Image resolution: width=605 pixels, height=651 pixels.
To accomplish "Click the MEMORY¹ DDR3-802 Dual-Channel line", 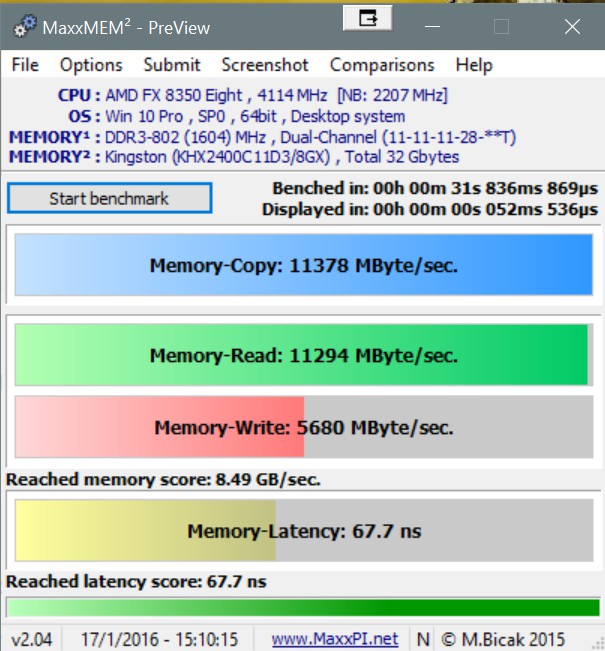I will click(x=262, y=137).
